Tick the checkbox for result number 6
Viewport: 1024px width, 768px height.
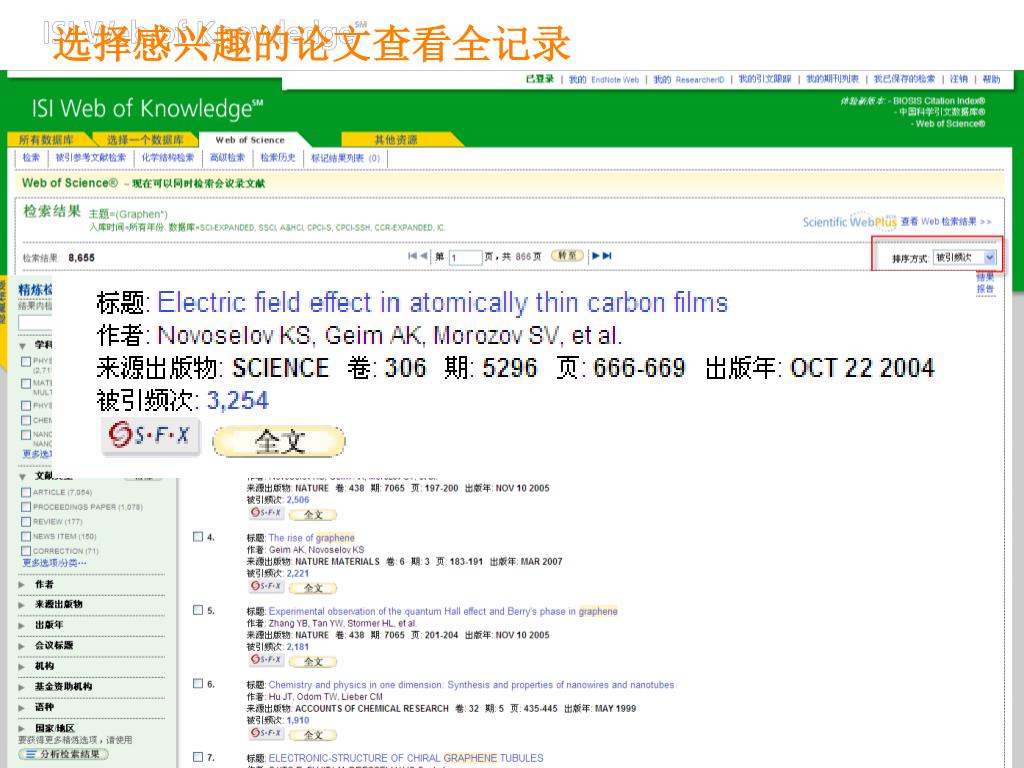click(x=198, y=684)
